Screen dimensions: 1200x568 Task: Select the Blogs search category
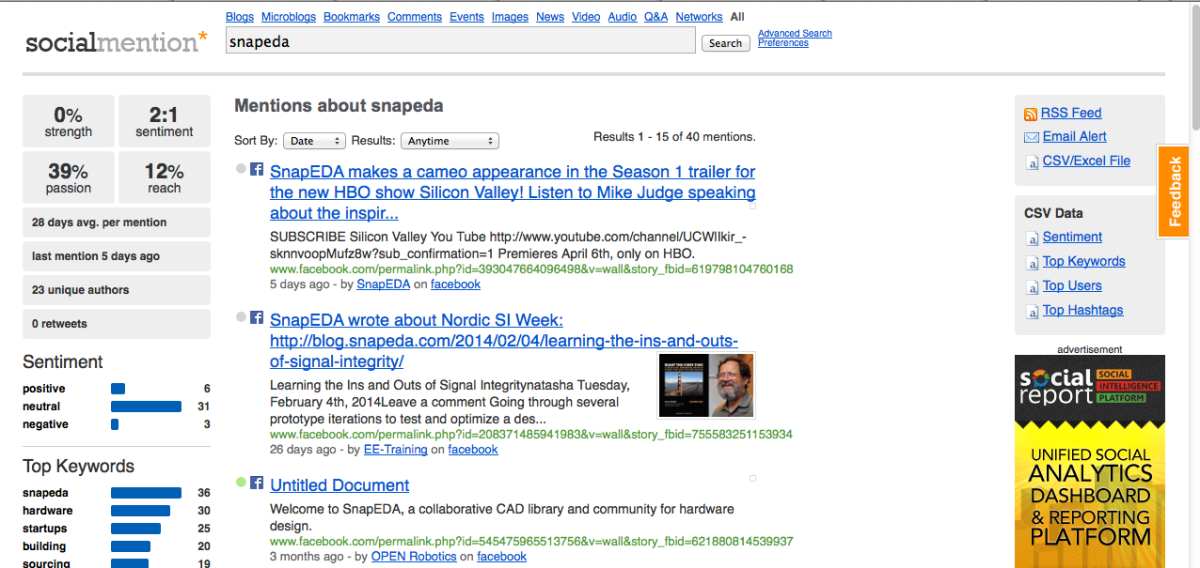click(240, 17)
